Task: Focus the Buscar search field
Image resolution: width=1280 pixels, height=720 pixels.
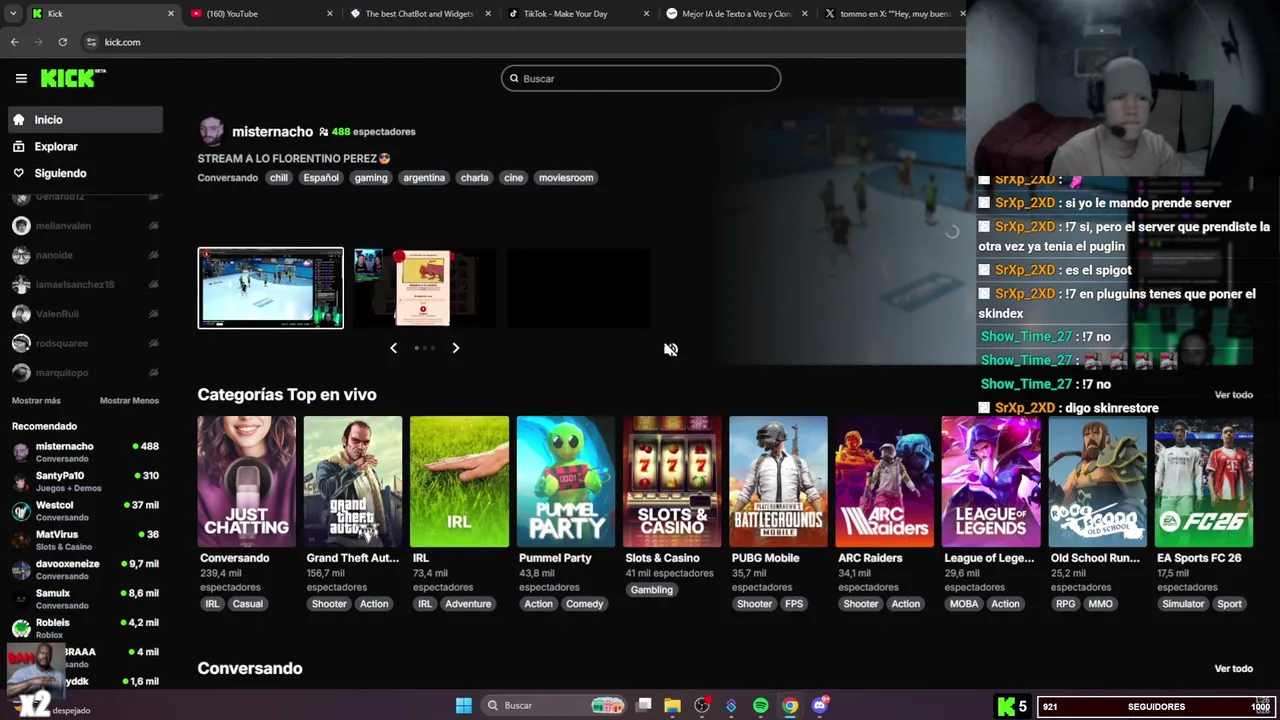Action: [641, 78]
